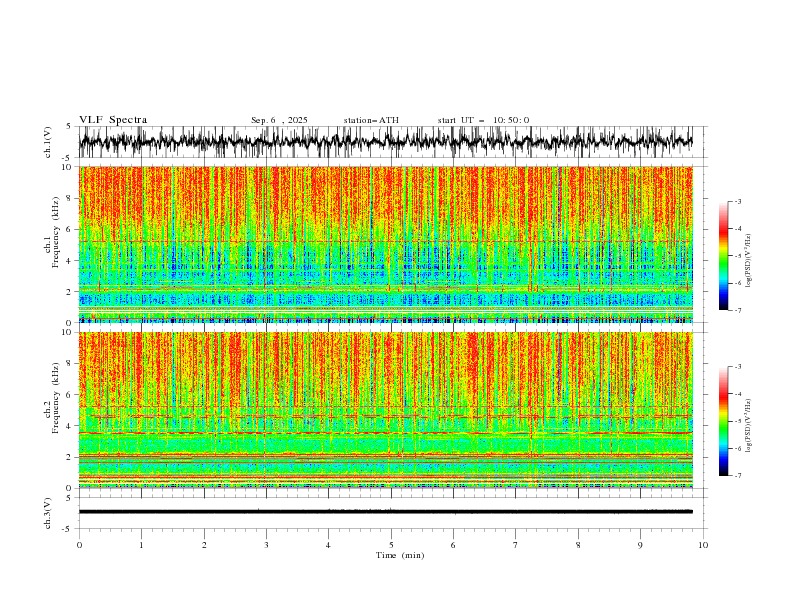Click the start UT 10:50:0 label

click(x=483, y=120)
